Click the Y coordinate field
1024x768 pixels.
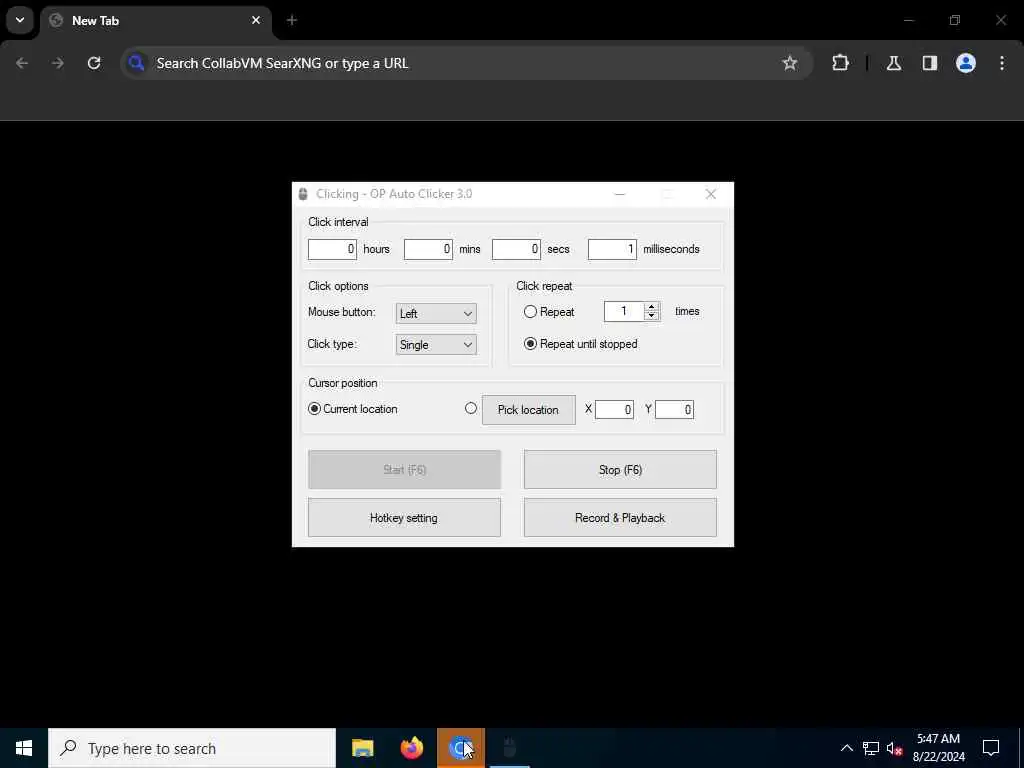tap(675, 409)
